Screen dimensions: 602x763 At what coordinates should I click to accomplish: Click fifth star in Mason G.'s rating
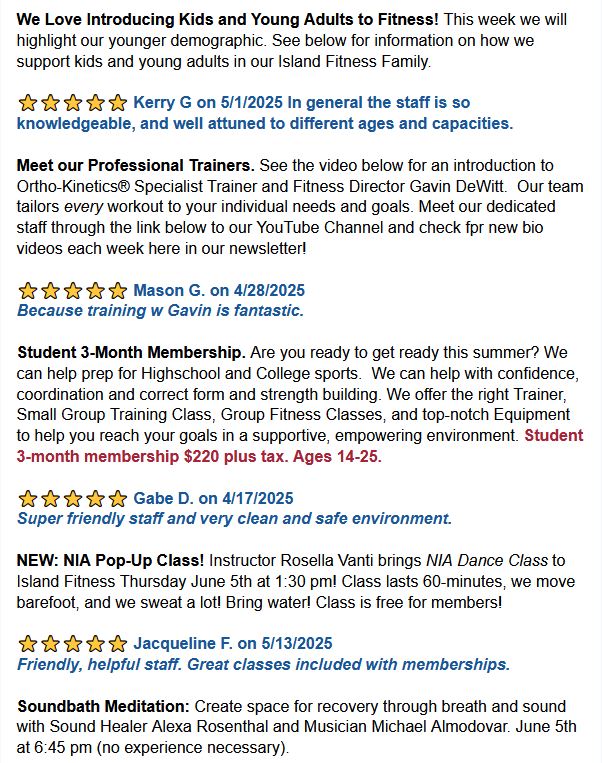pyautogui.click(x=118, y=291)
